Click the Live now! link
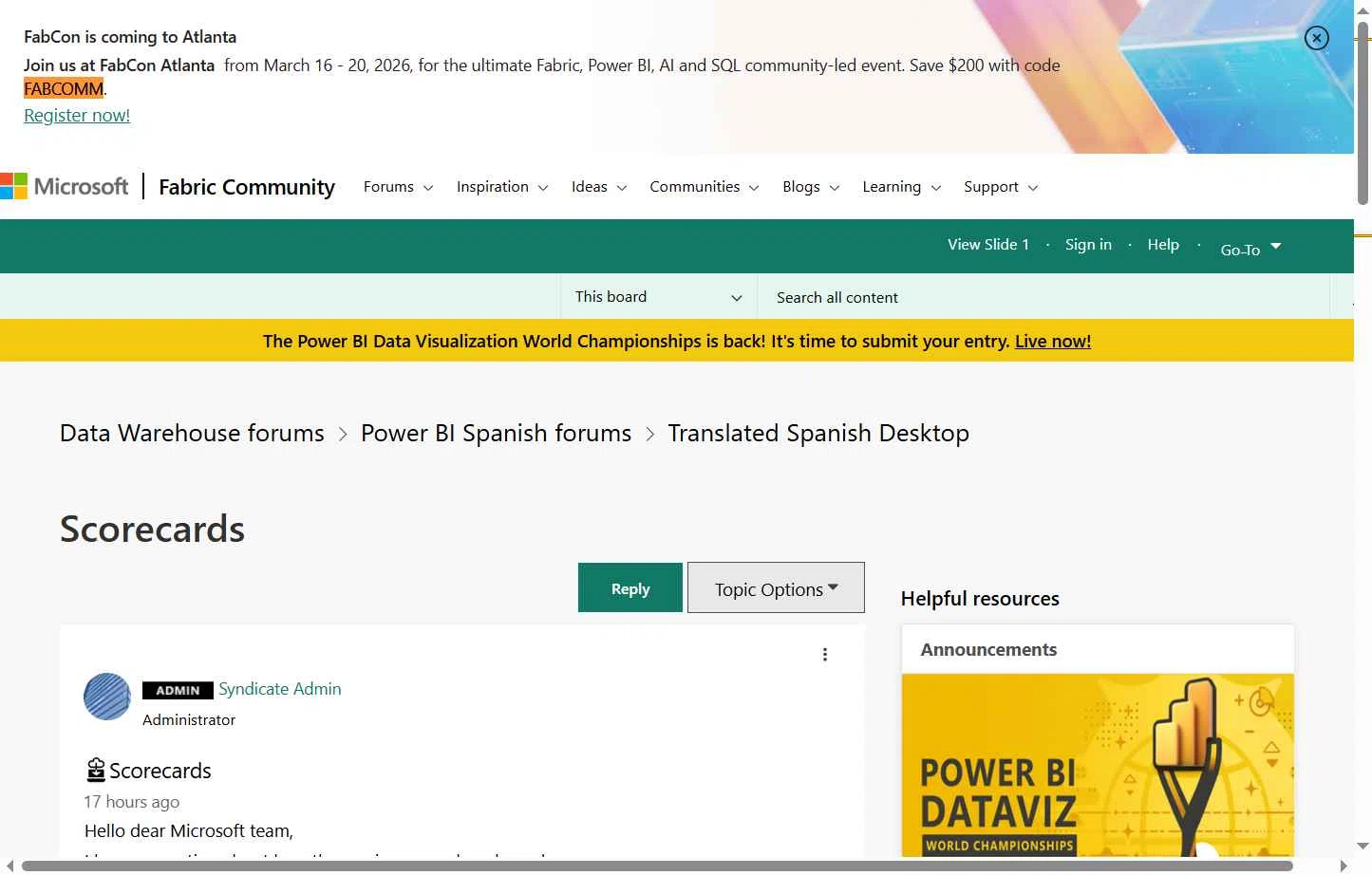Image resolution: width=1372 pixels, height=875 pixels. (1053, 342)
